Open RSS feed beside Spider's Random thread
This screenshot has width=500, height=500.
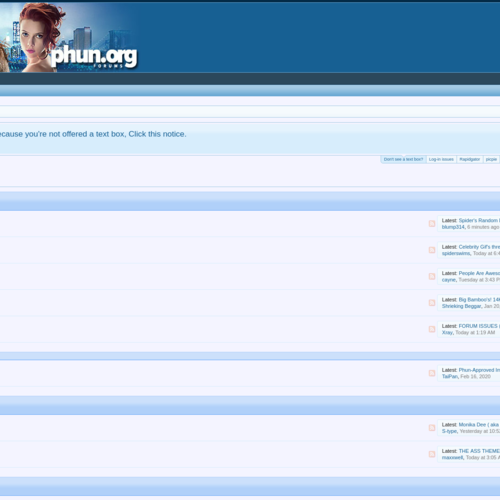tap(432, 224)
